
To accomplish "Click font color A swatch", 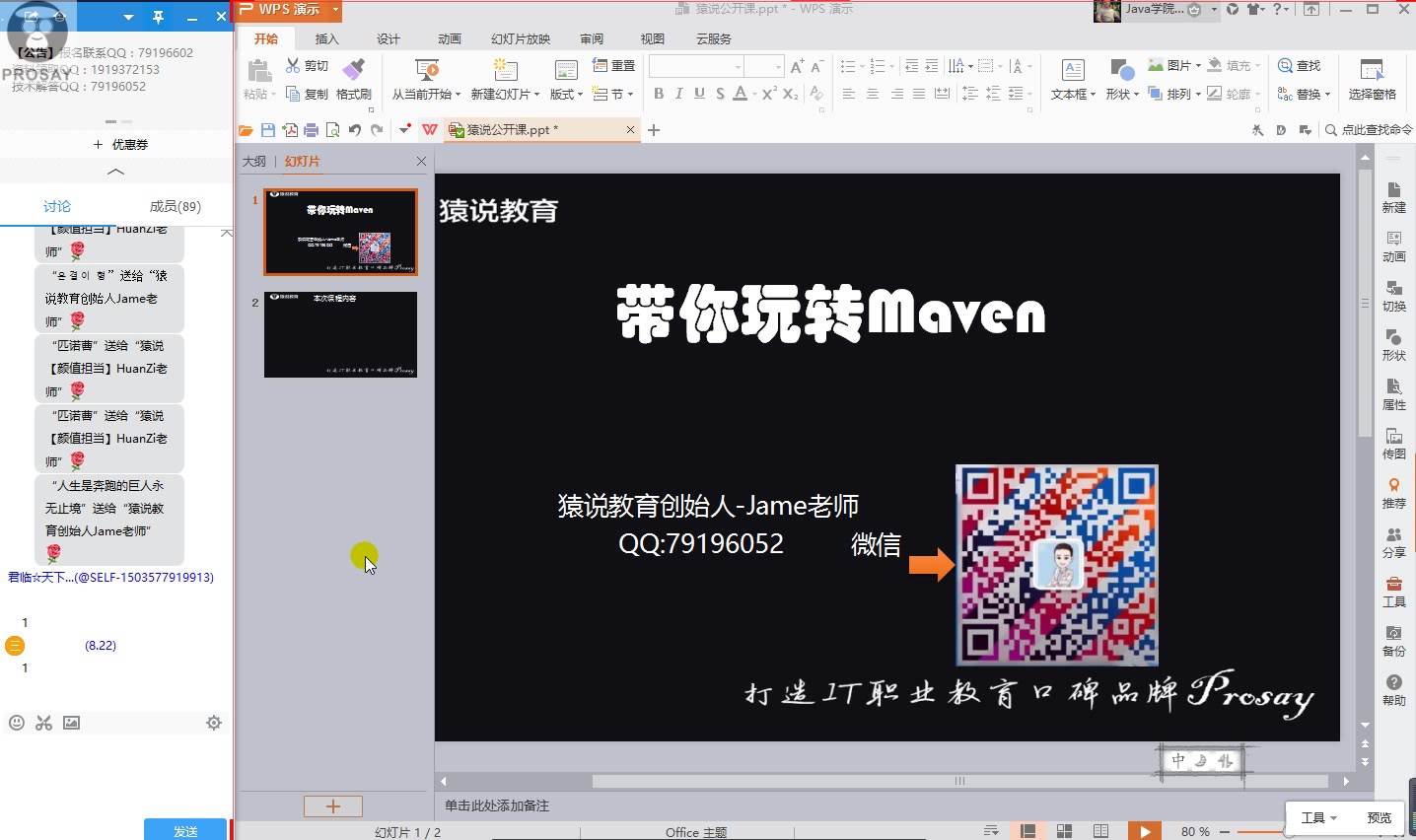I will pyautogui.click(x=741, y=94).
